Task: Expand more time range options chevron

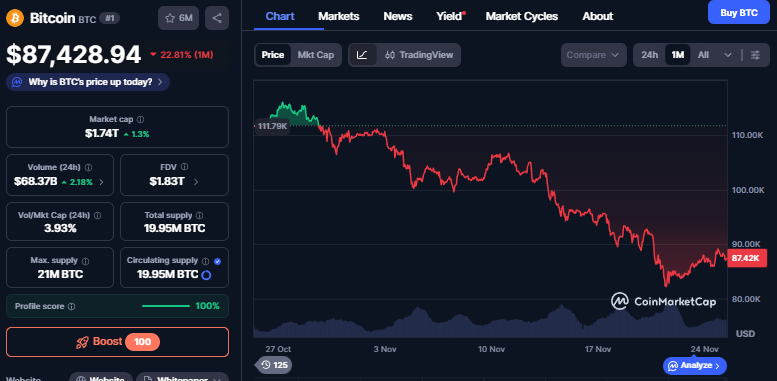Action: pyautogui.click(x=727, y=55)
